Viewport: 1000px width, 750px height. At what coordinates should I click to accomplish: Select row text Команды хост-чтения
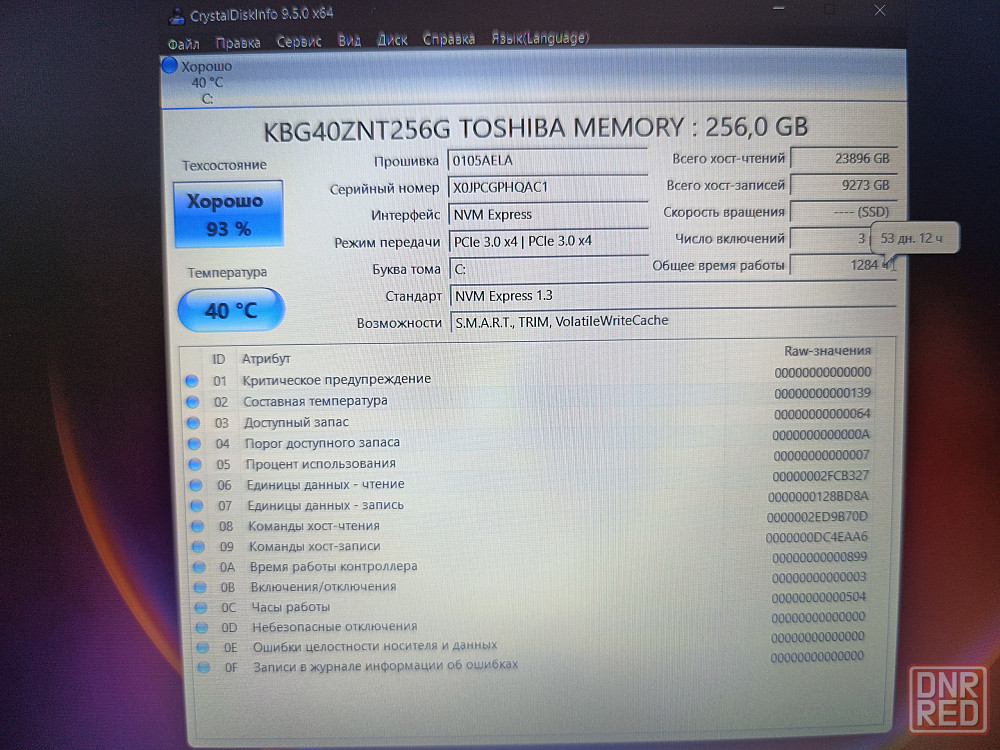[314, 526]
